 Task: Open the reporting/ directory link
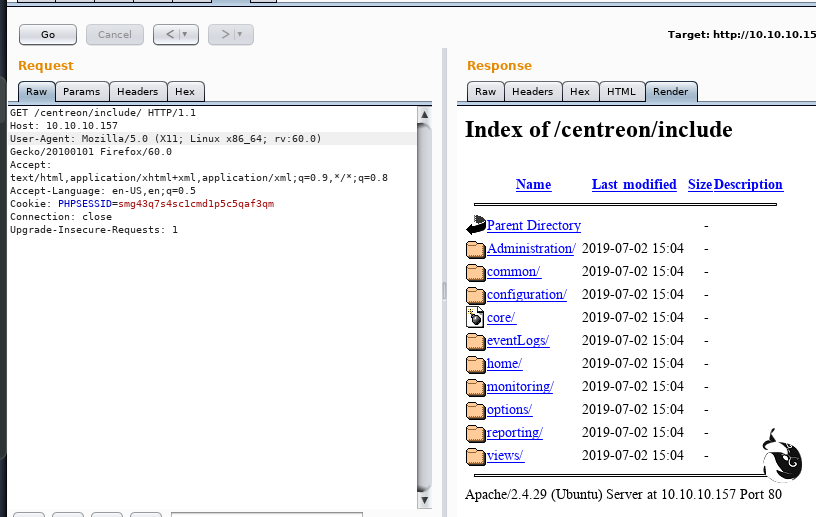click(x=514, y=433)
